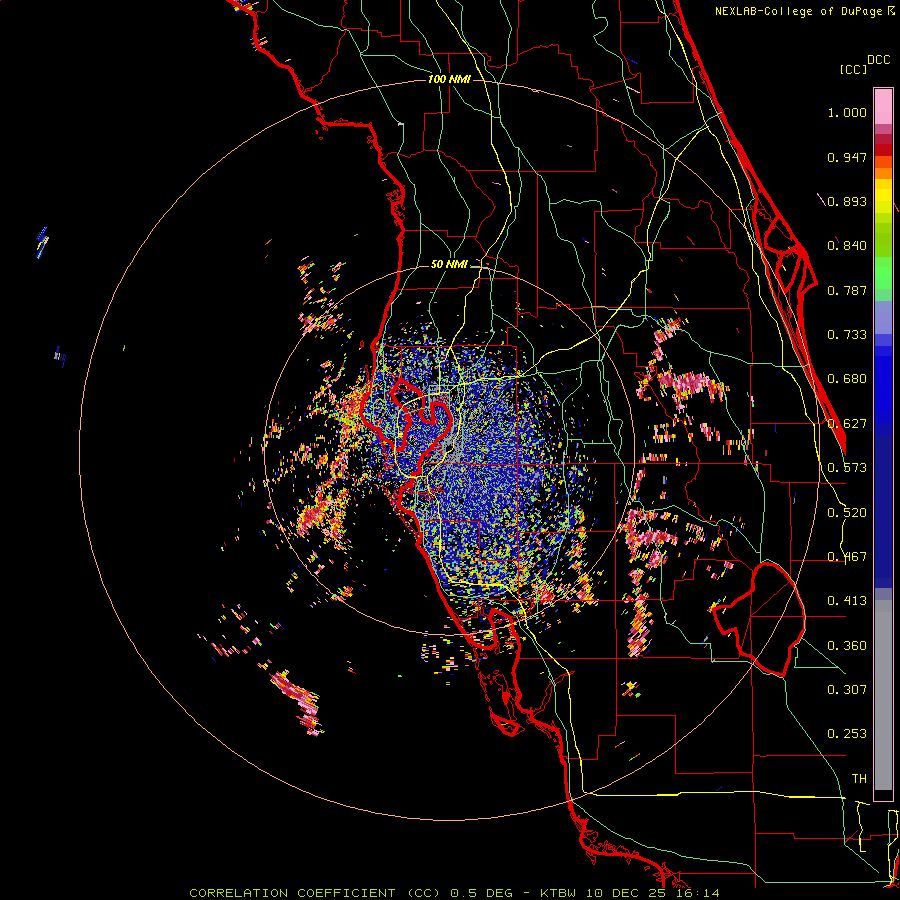
Task: Click the 0.733 scale value
Action: [847, 335]
